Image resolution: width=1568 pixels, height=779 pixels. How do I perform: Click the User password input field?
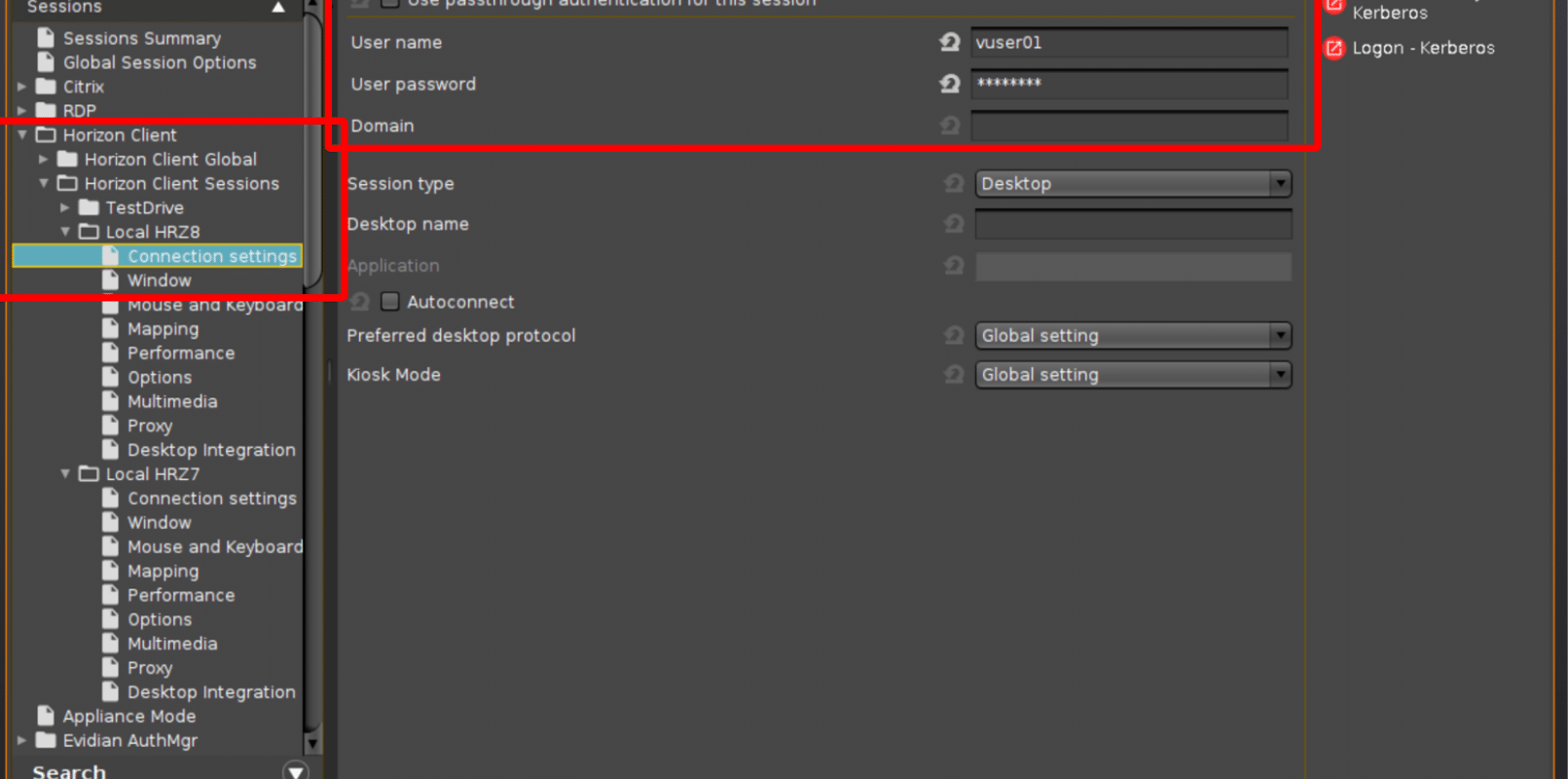pos(1129,84)
